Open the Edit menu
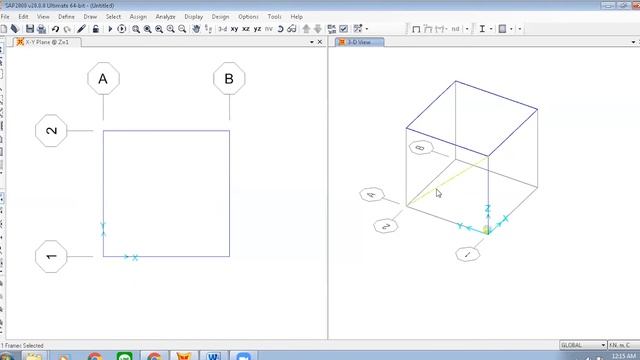This screenshot has width=640, height=360. tap(23, 17)
